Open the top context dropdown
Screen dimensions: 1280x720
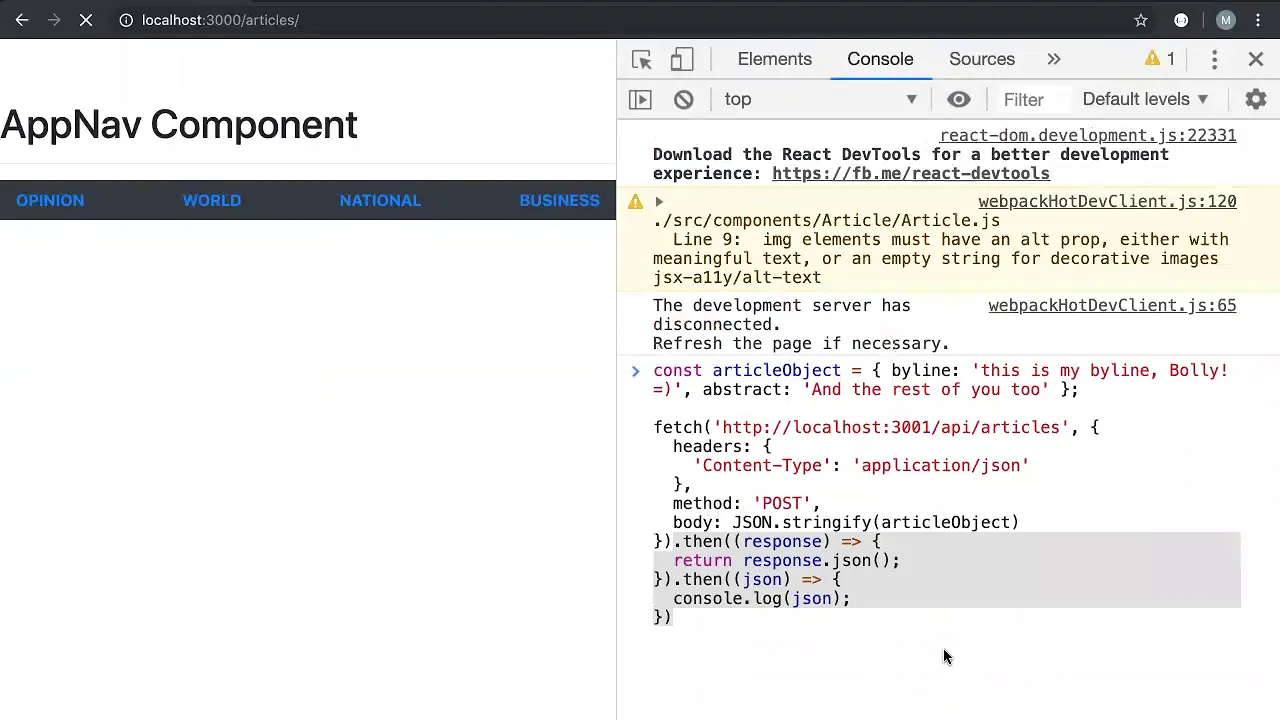[x=821, y=99]
